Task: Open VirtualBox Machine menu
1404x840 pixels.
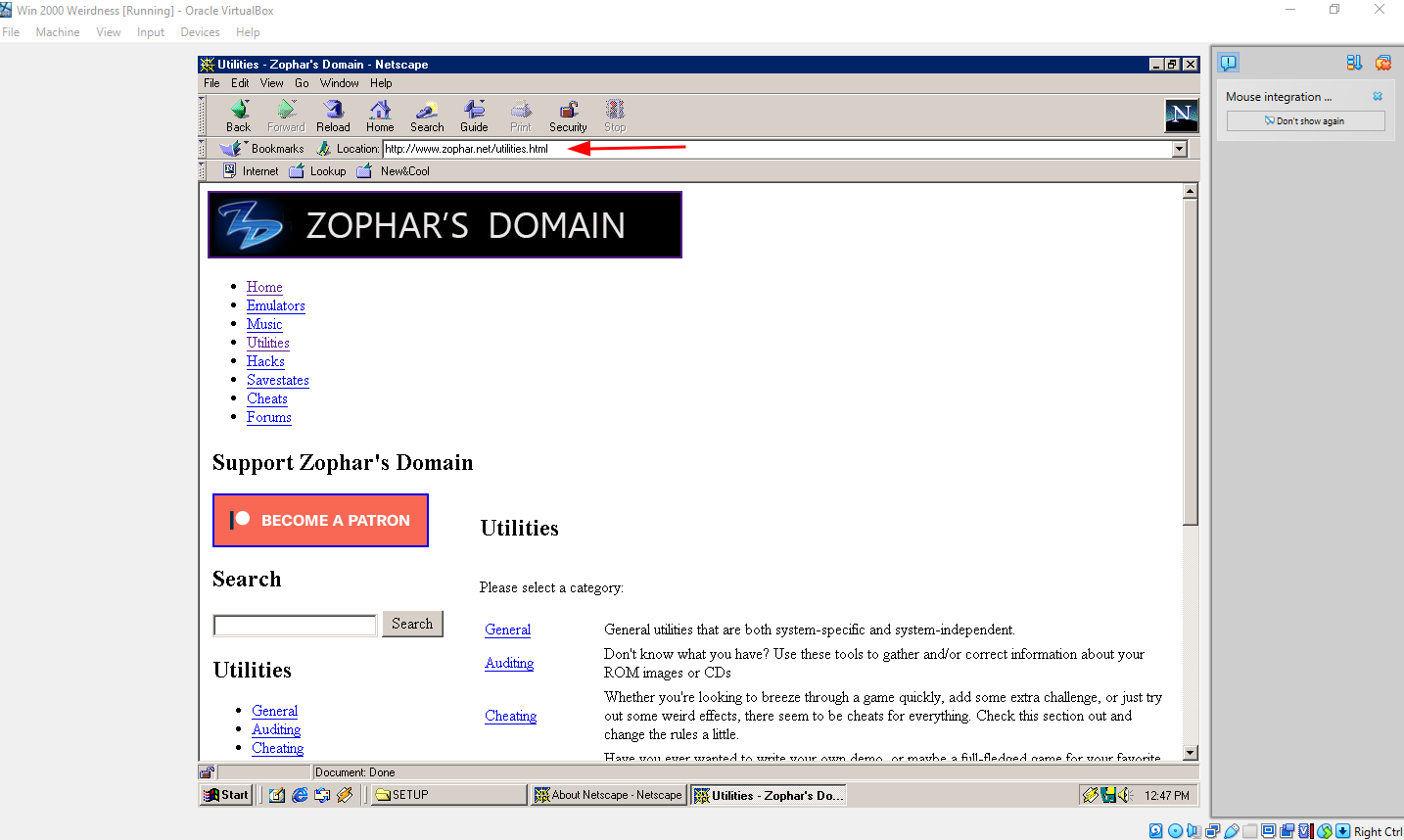Action: coord(58,32)
